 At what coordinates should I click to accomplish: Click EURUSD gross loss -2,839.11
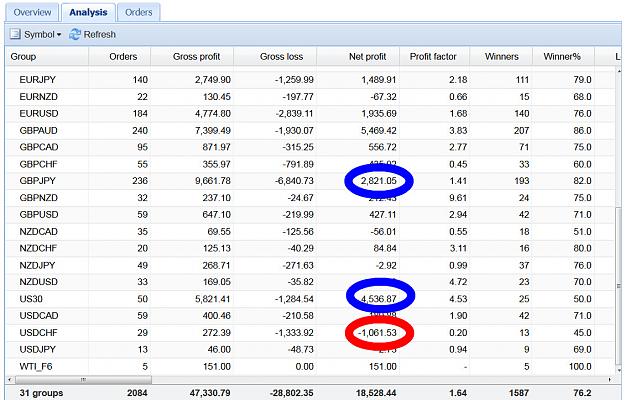click(295, 114)
